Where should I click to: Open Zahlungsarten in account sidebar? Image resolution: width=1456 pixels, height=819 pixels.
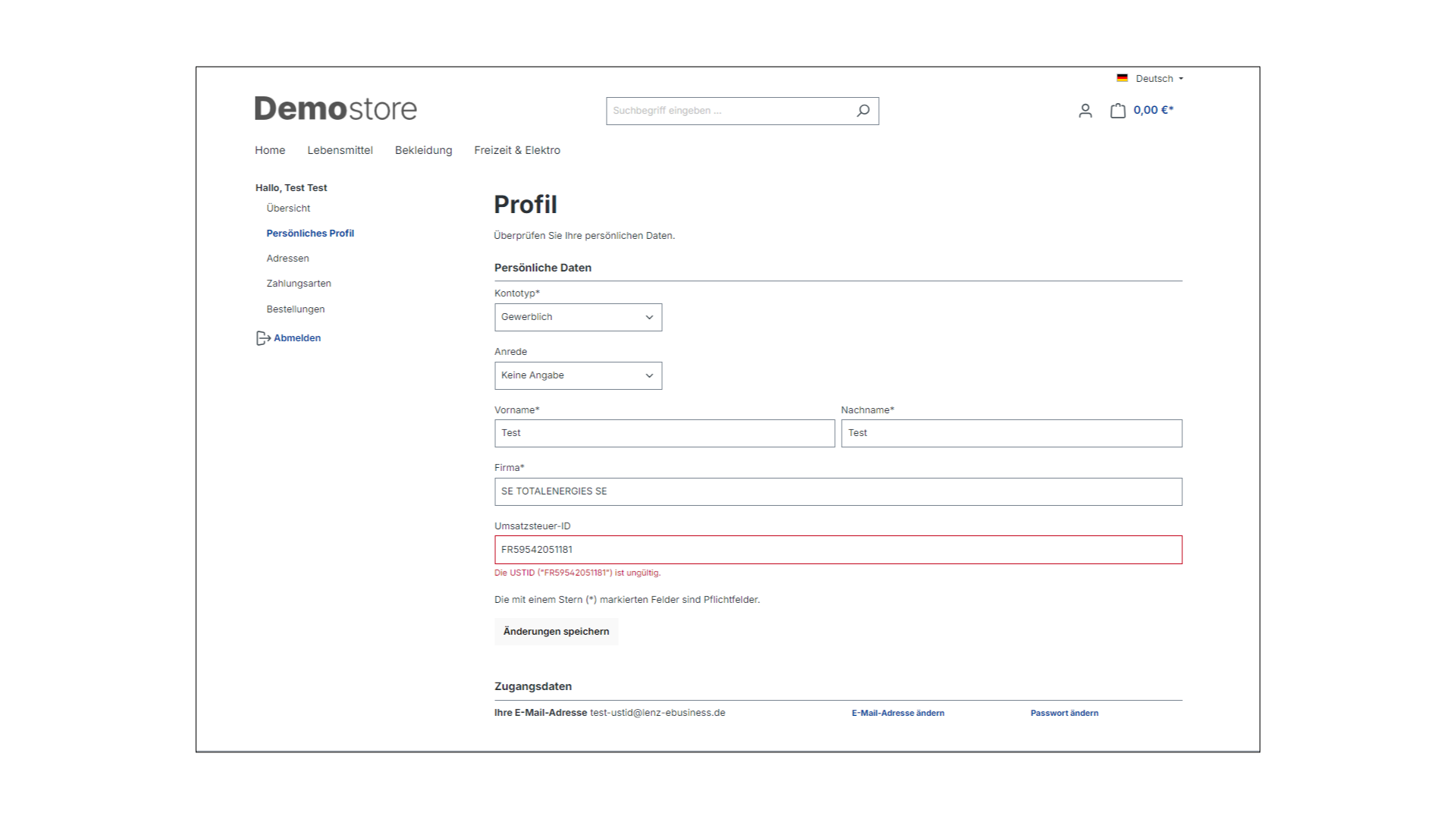click(299, 284)
